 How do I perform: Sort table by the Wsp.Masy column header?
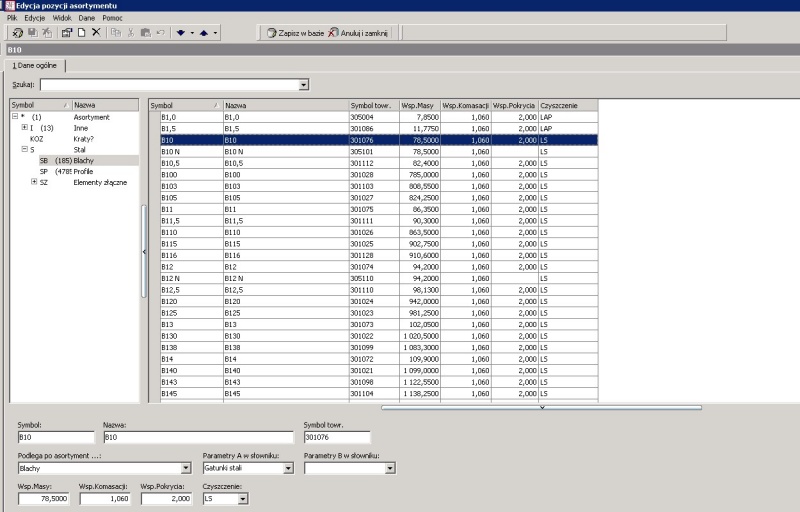[x=419, y=106]
